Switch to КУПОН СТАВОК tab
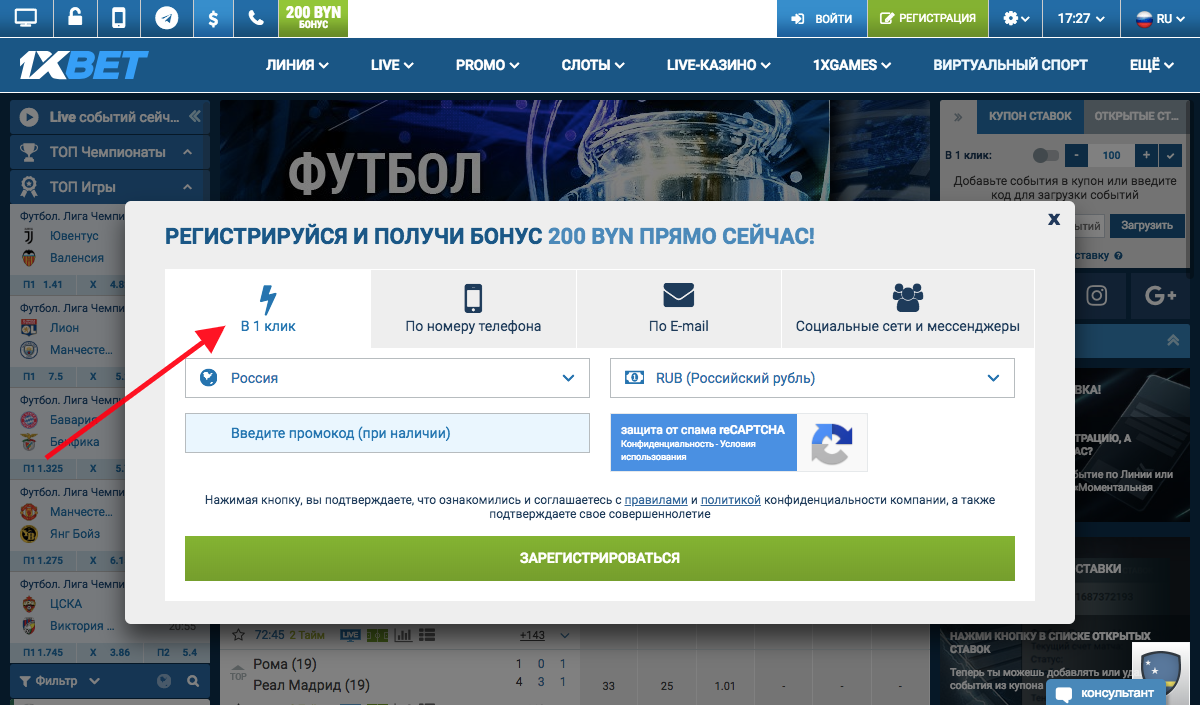Screen dimensions: 1200x705 point(1030,116)
